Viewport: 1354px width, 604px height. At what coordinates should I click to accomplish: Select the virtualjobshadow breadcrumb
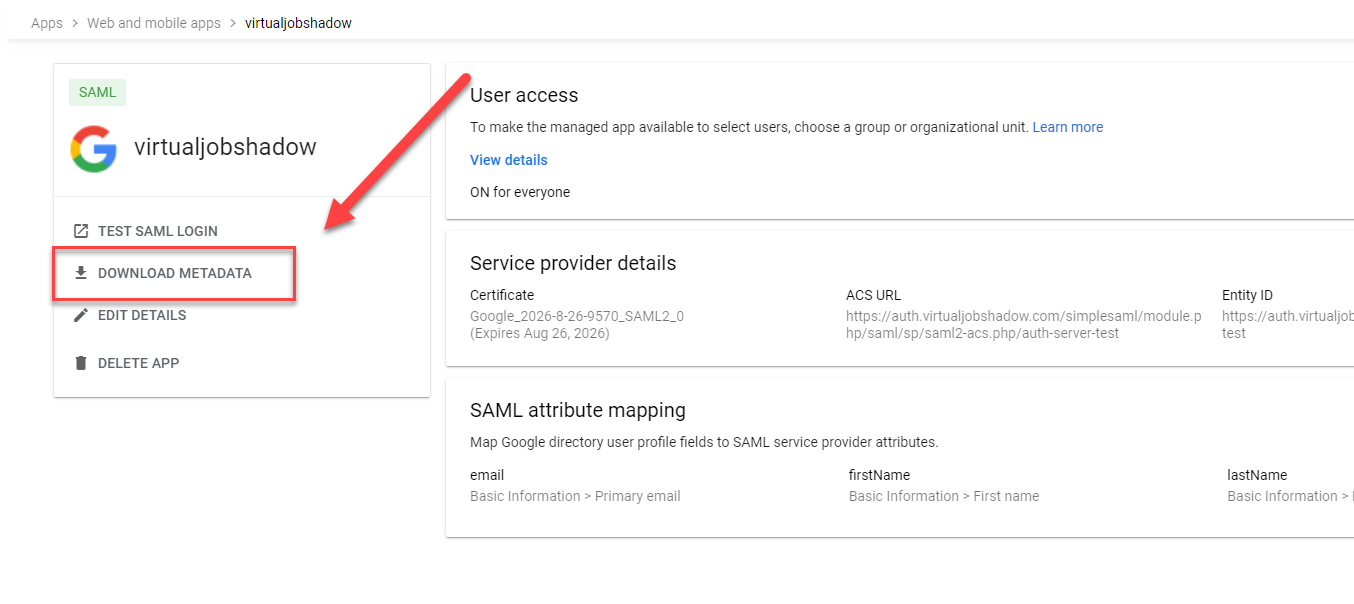[x=298, y=23]
